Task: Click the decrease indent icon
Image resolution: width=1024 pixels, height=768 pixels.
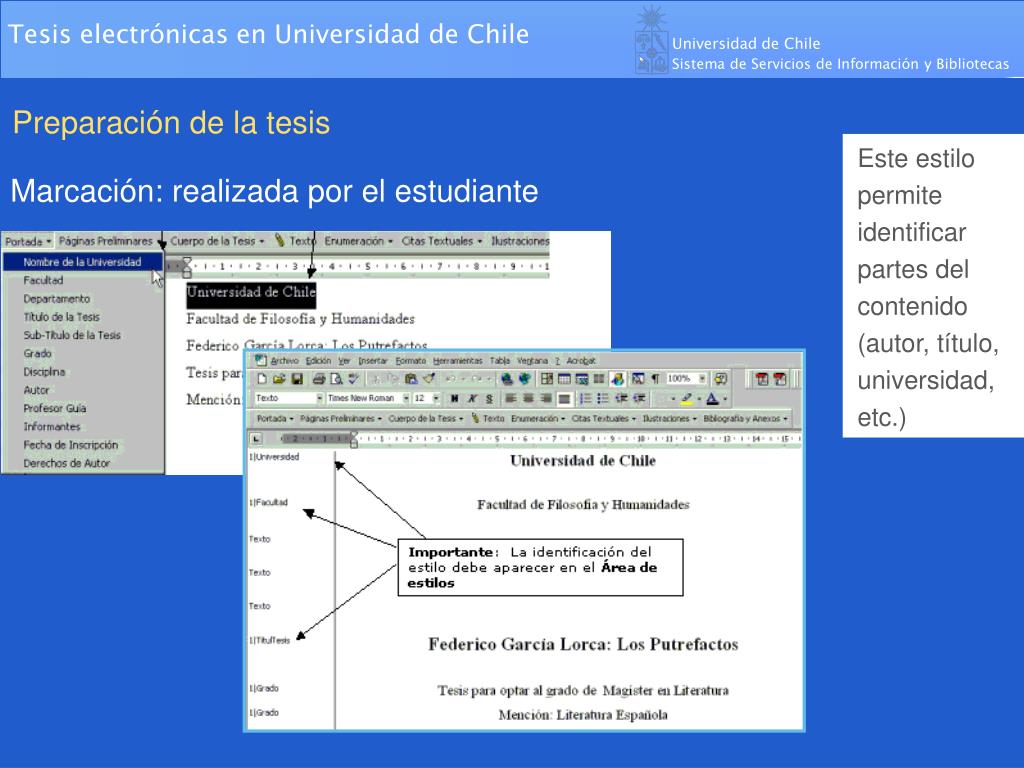Action: (x=621, y=398)
